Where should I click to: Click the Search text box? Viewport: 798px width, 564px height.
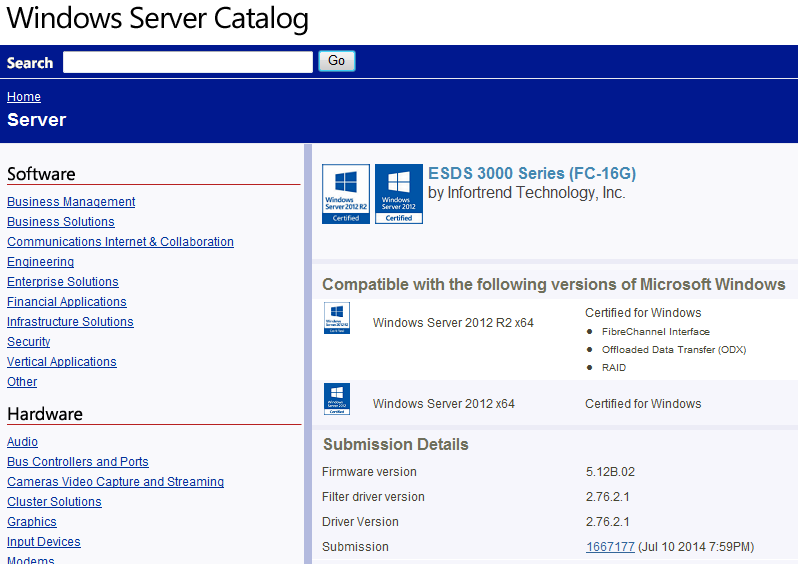(x=188, y=62)
